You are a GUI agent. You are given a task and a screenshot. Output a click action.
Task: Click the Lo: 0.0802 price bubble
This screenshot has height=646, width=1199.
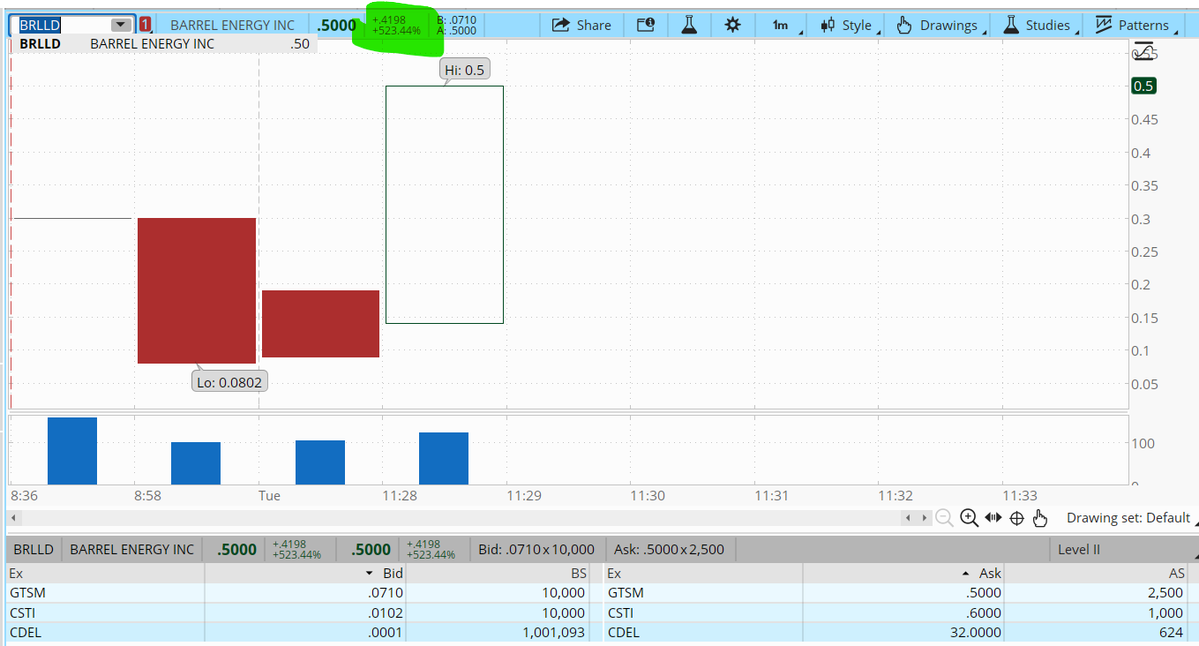[x=229, y=382]
